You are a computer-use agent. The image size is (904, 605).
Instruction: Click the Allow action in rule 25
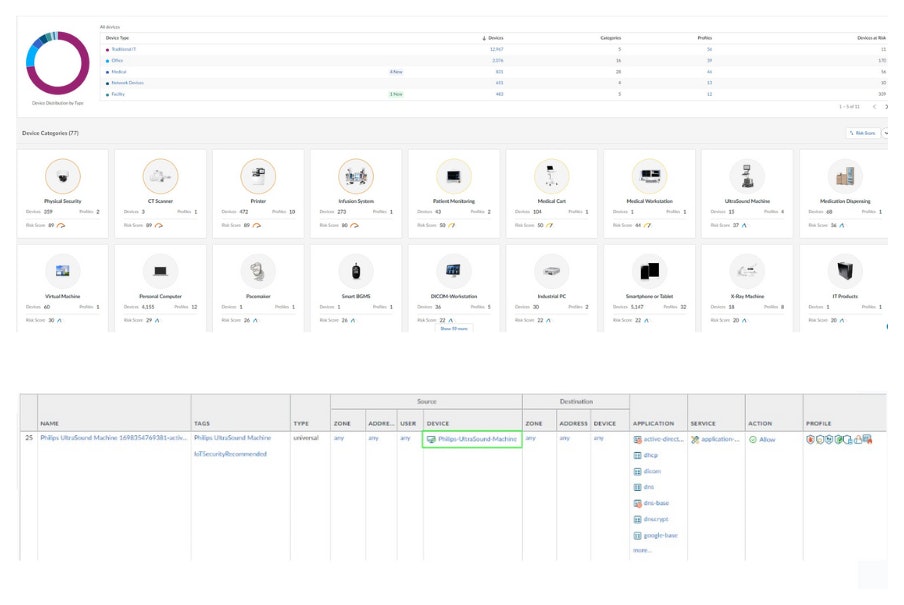click(766, 439)
